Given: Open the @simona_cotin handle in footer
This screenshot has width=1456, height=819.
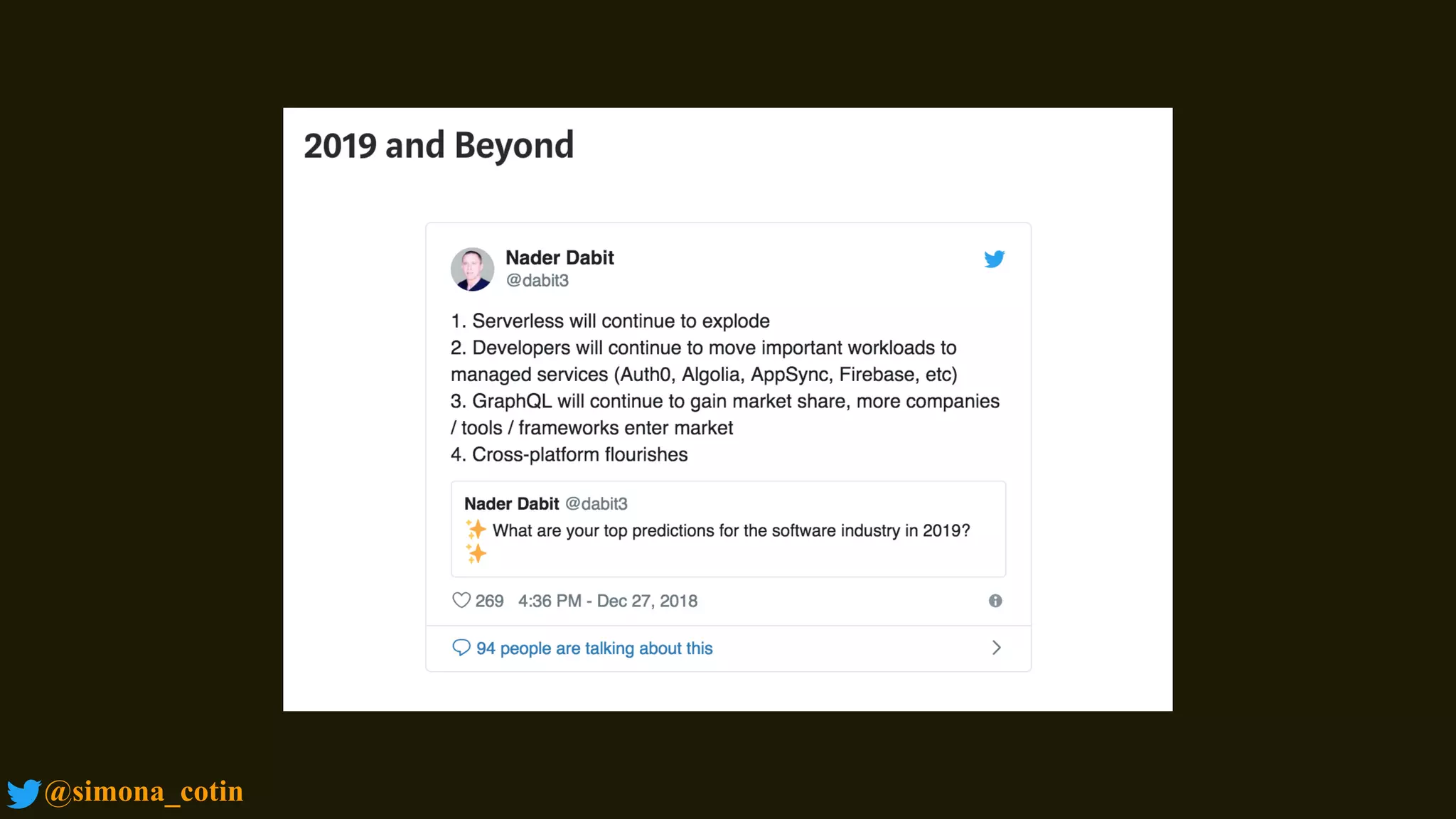Looking at the screenshot, I should tap(144, 792).
